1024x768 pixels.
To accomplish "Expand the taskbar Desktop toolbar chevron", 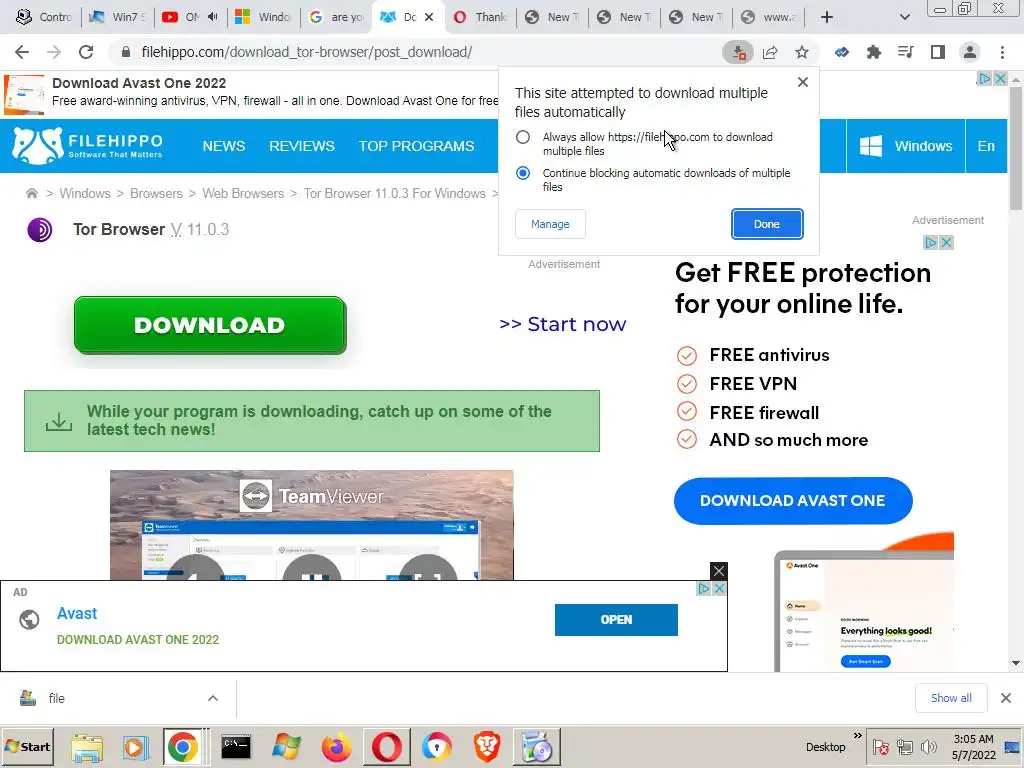I will pos(857,736).
